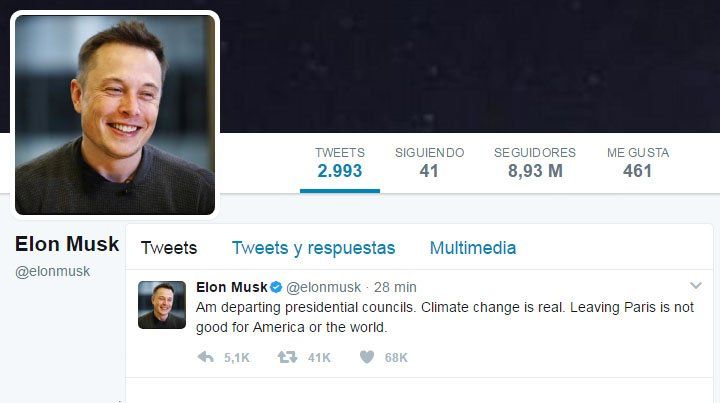Click the Elon Musk name under the photo
Screen dimensions: 720x403
(x=67, y=244)
